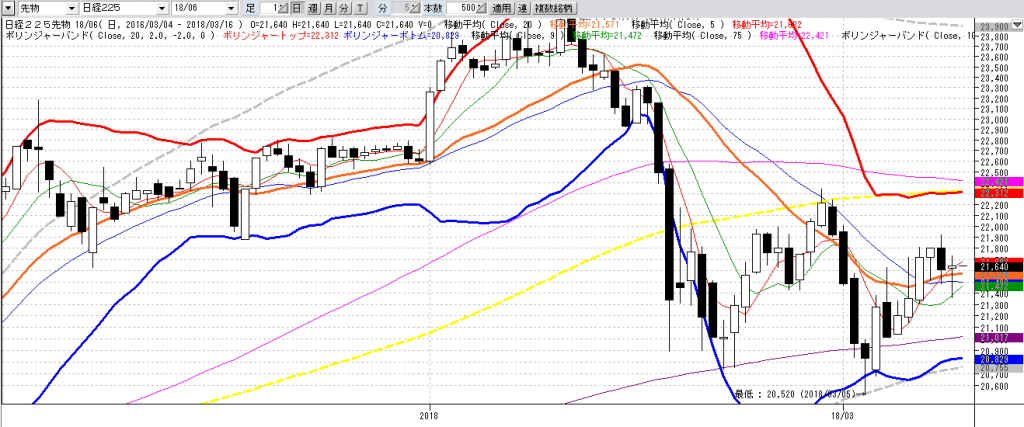Click the 複数銘柄 button
Viewport: 1024px width, 427px height.
point(550,8)
